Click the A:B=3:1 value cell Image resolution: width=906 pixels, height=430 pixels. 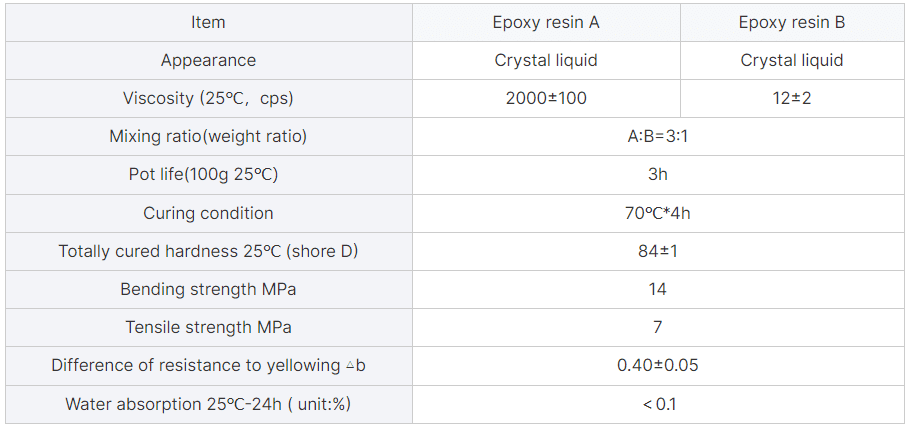658,136
